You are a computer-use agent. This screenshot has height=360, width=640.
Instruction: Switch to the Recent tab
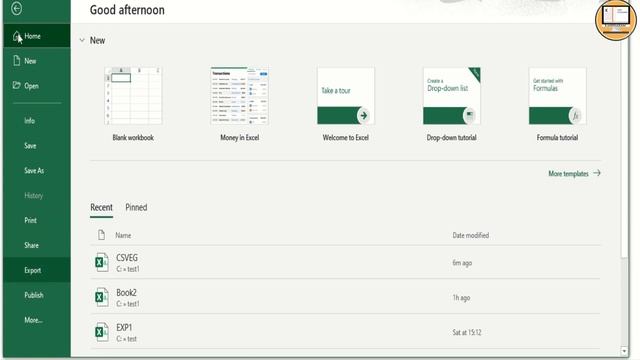pyautogui.click(x=101, y=207)
